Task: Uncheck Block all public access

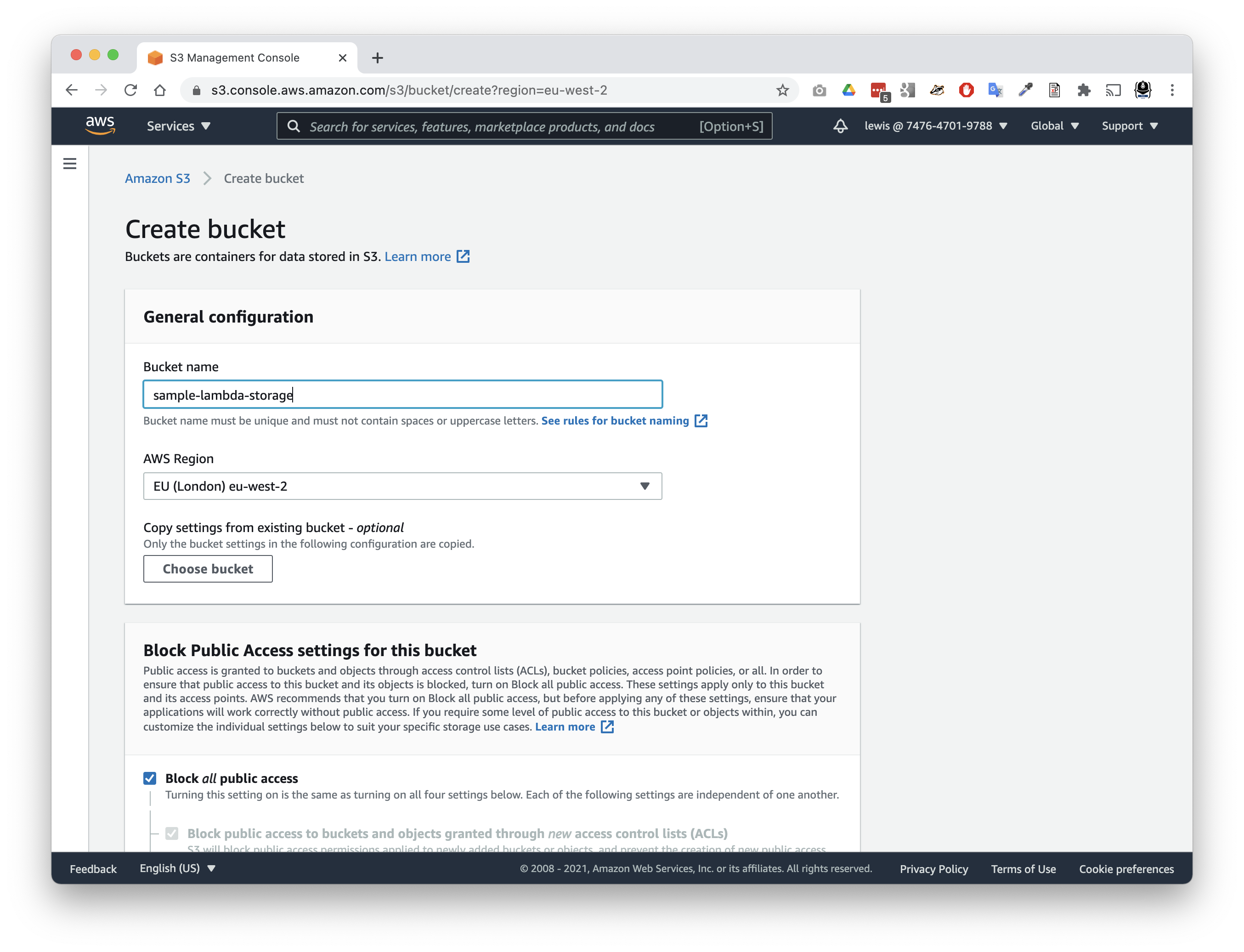Action: pos(150,778)
